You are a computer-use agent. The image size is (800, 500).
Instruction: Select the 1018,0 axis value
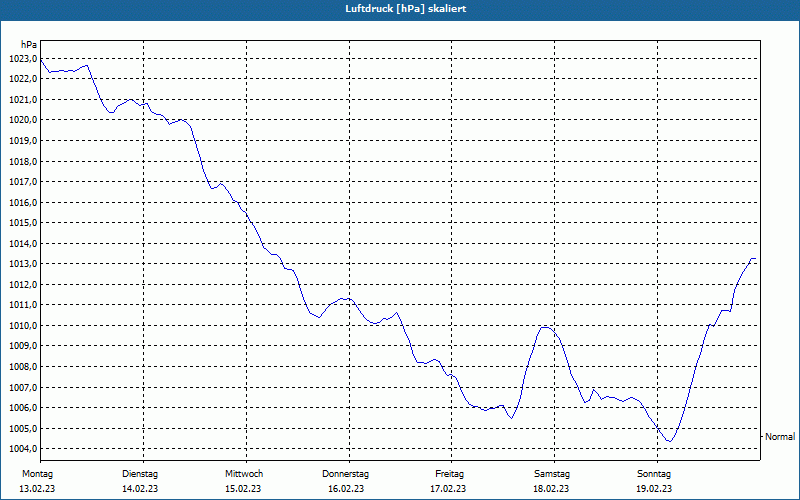click(23, 161)
